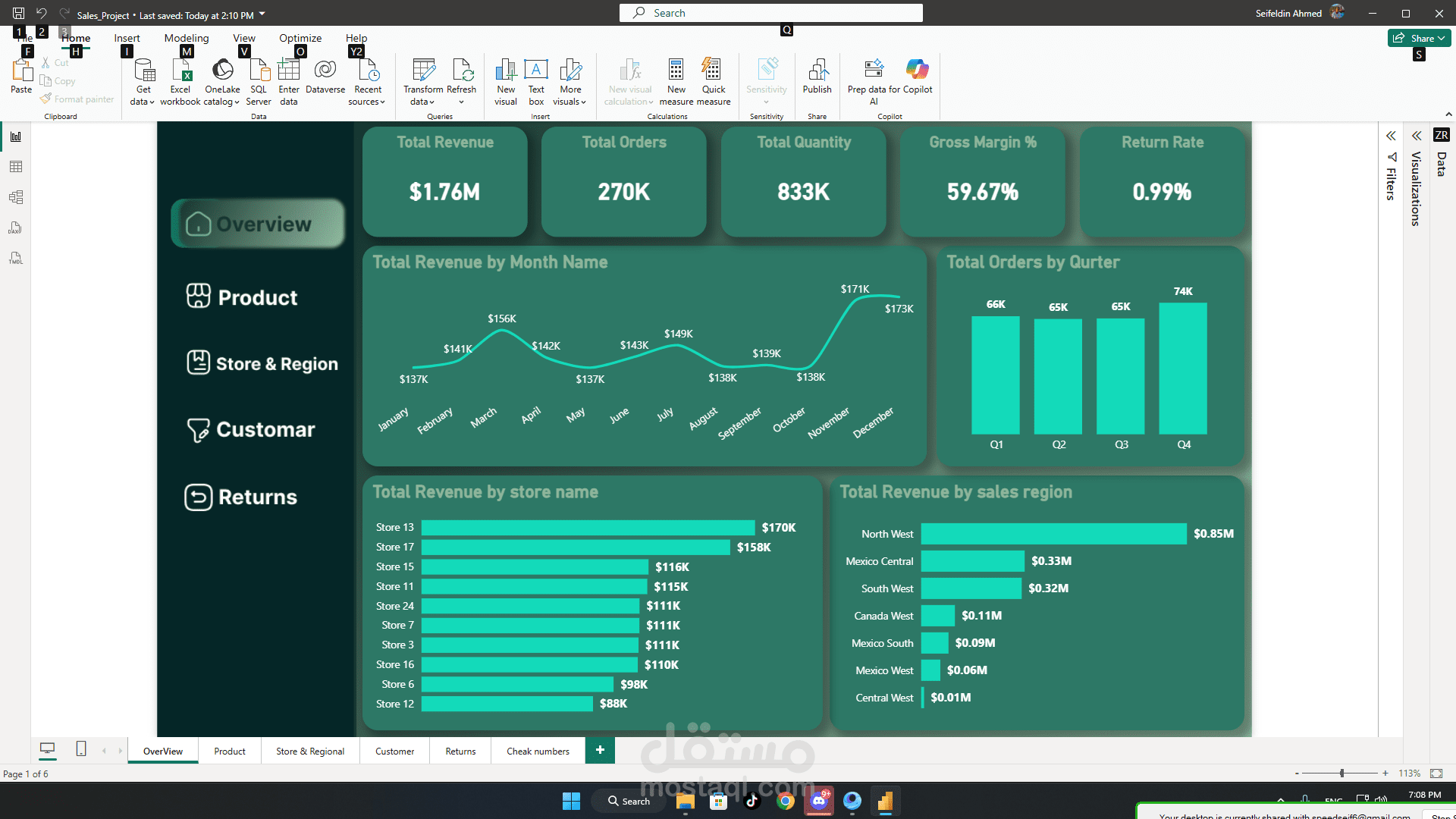This screenshot has height=819, width=1456.
Task: Click the Publish icon
Action: point(817,71)
